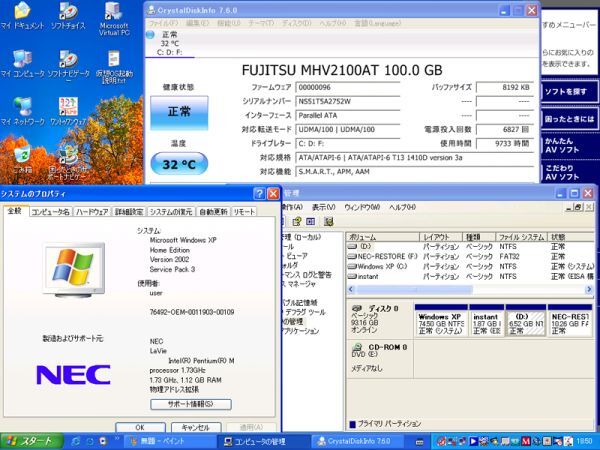Select the NEC-RESTORE (F:) volume row
Image resolution: width=600 pixels, height=450 pixels.
pos(470,256)
